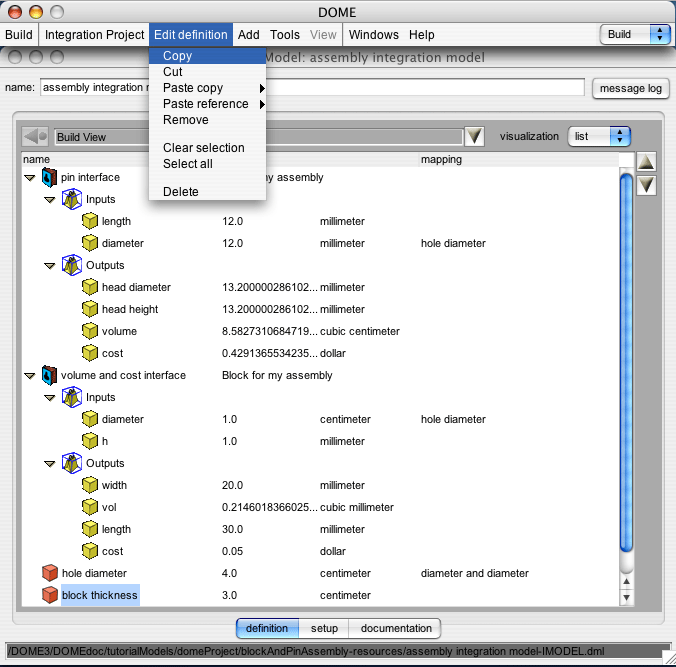Screen dimensions: 676x667
Task: Click the value 8.5827310684719... for volume
Action: tap(269, 331)
